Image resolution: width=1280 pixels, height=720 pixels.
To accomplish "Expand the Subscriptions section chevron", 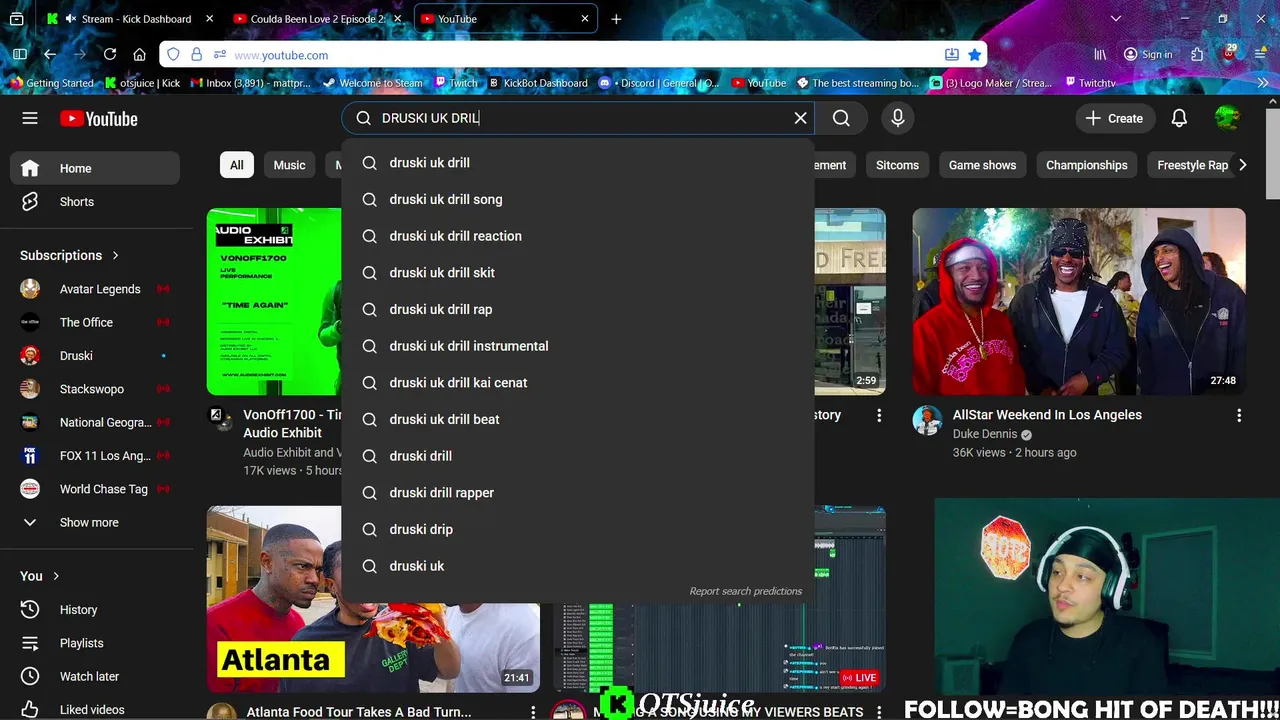I will 115,255.
